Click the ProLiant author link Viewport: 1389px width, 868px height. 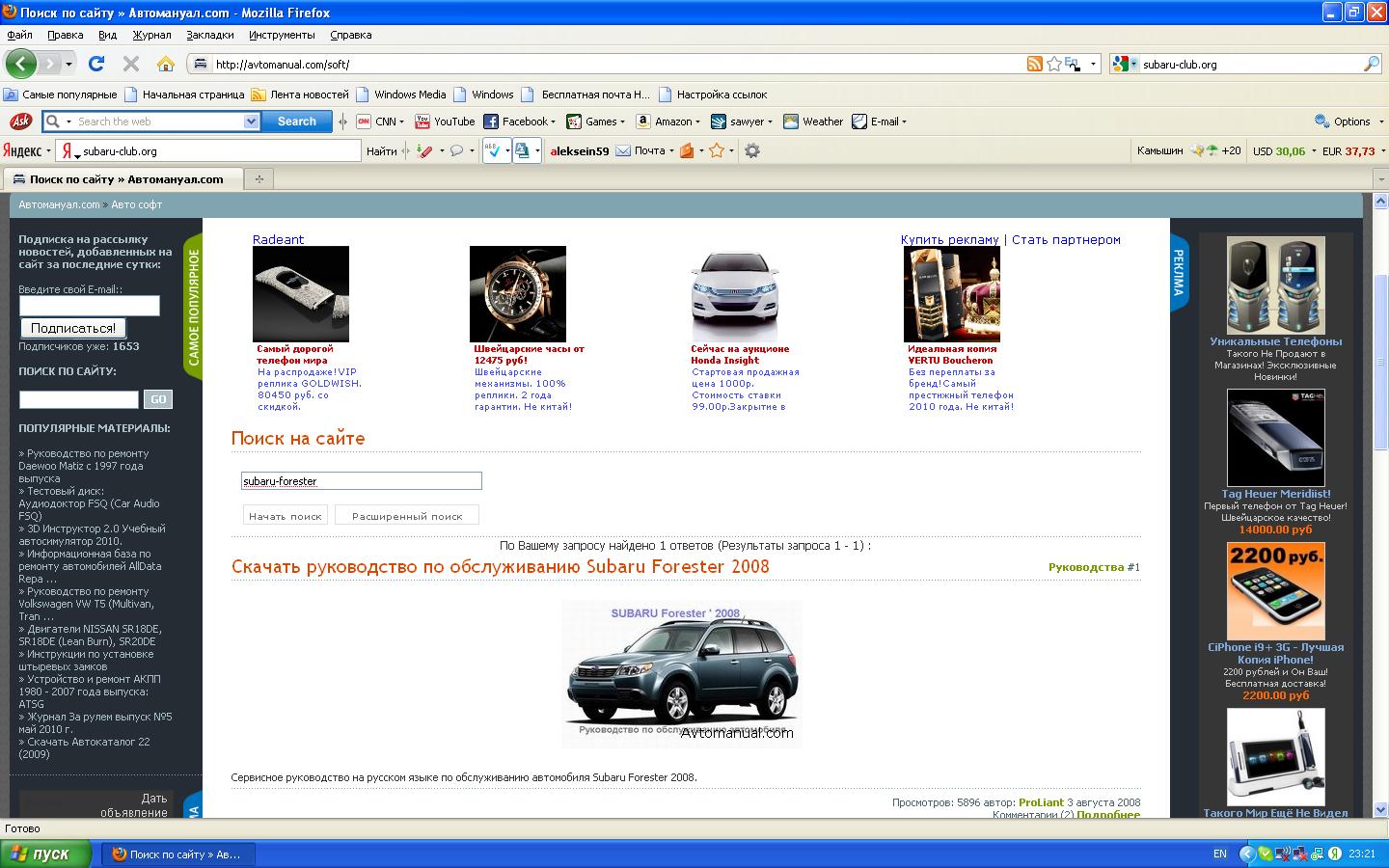click(1041, 802)
